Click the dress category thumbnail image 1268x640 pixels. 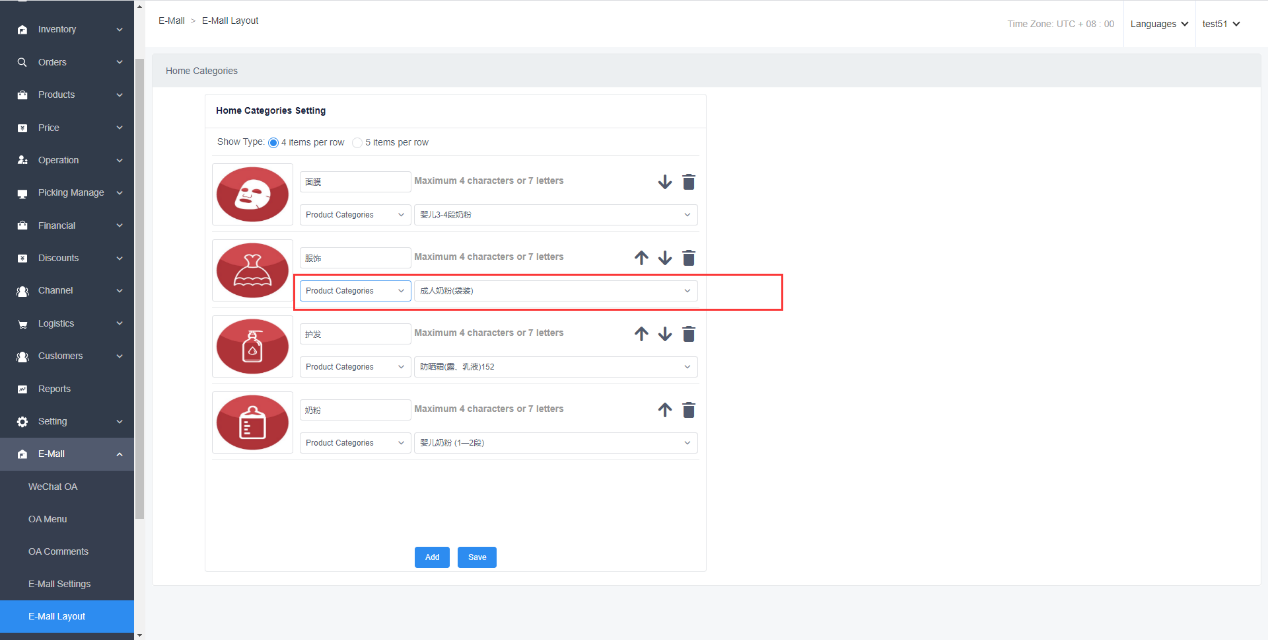click(x=253, y=270)
